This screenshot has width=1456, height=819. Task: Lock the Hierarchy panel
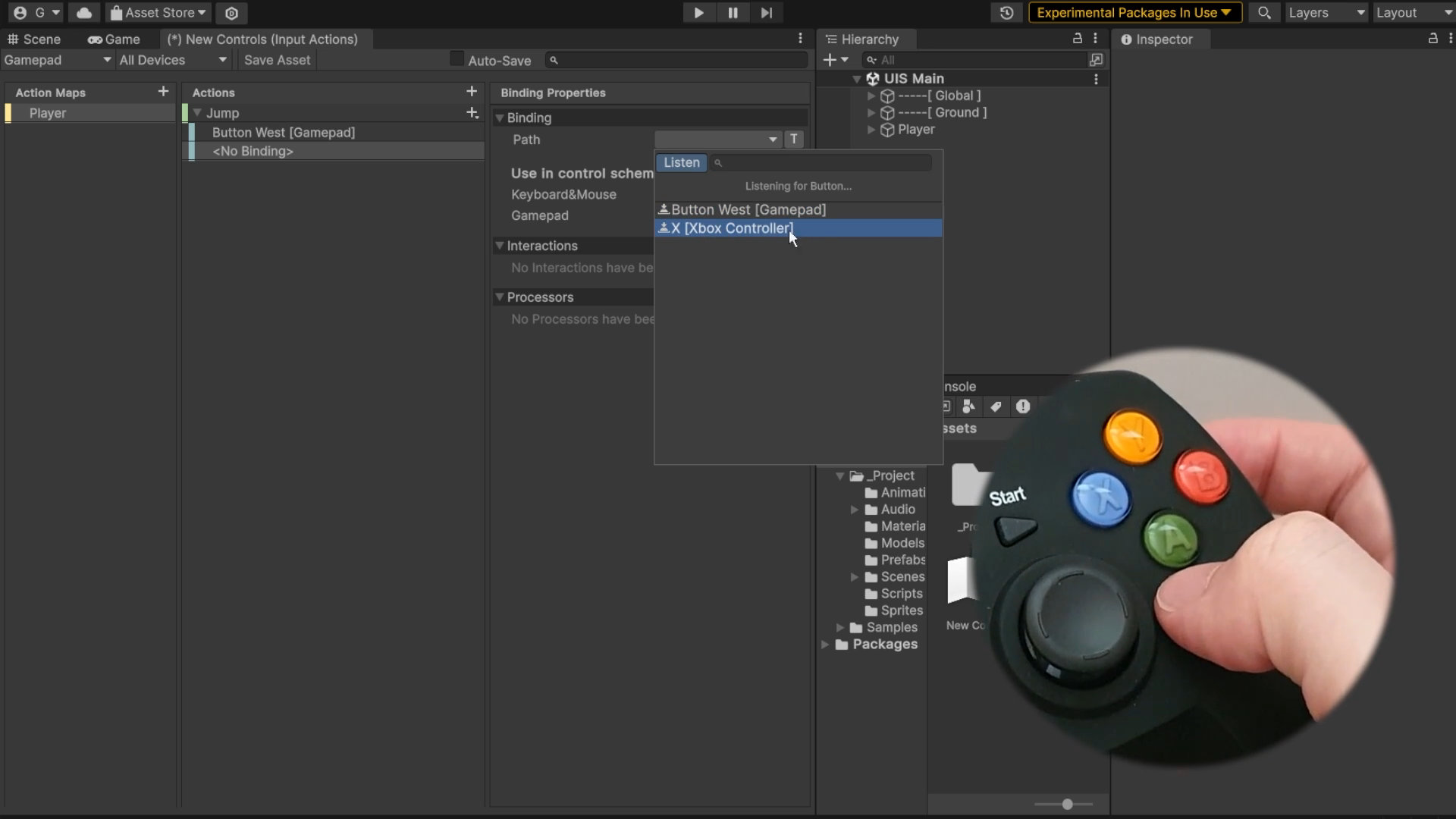pyautogui.click(x=1077, y=39)
